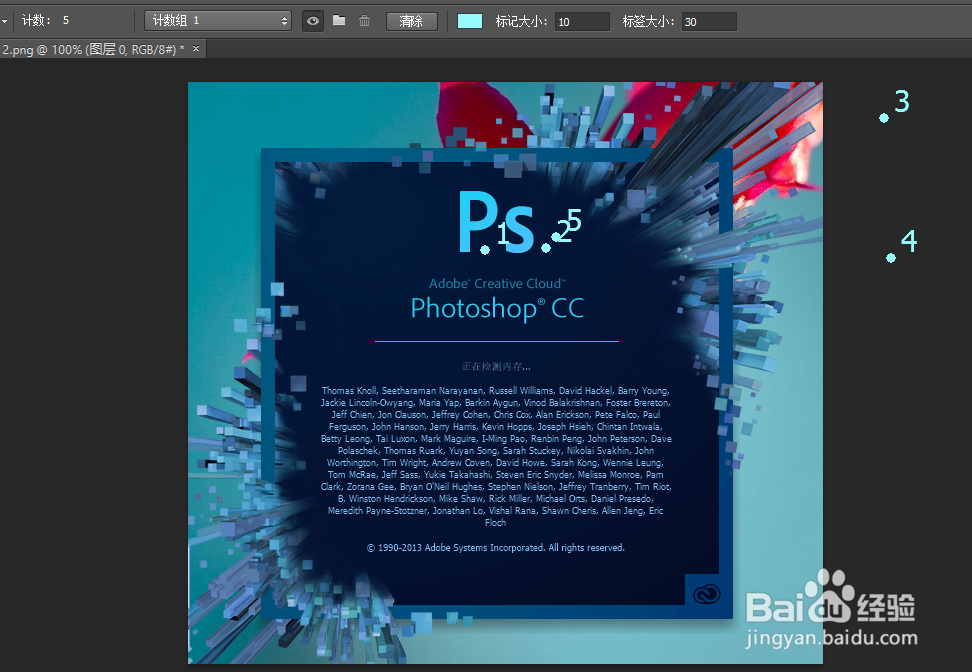Screen dimensions: 972x672
Task: Switch to the 2.png document tab
Action: pyautogui.click(x=95, y=47)
